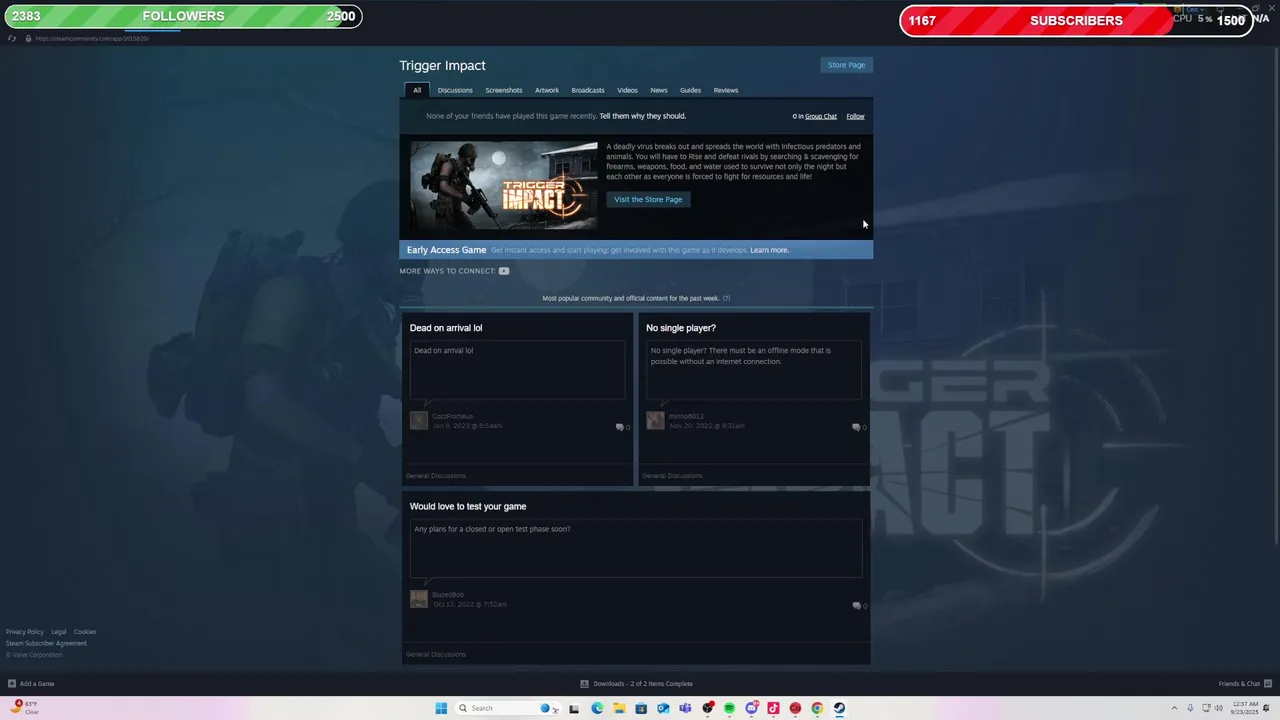Launch Microsoft Edge from the taskbar
This screenshot has width=1280, height=720.
coord(597,708)
